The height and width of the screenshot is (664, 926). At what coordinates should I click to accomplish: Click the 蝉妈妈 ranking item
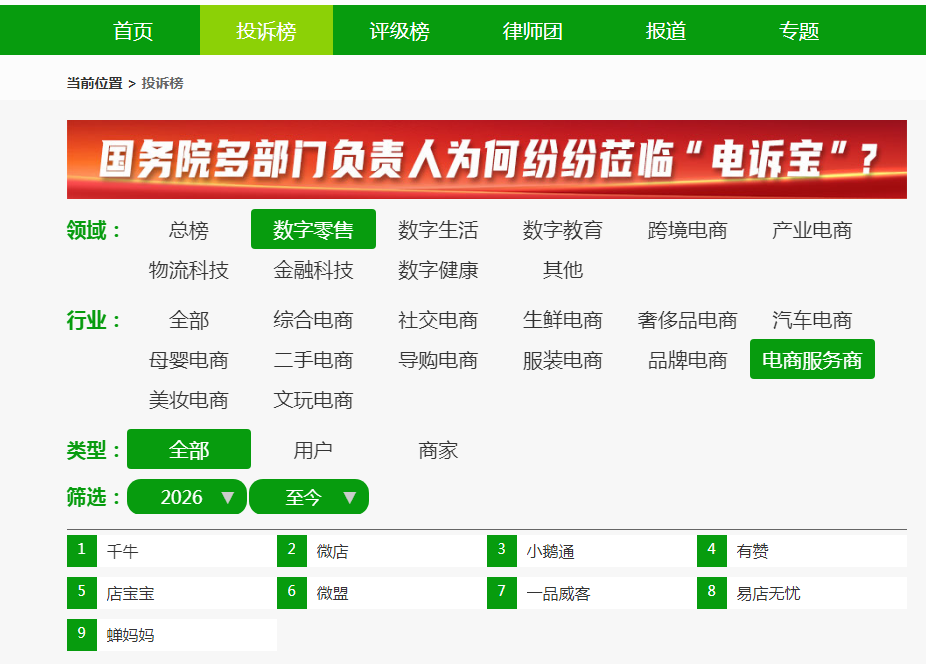172,635
